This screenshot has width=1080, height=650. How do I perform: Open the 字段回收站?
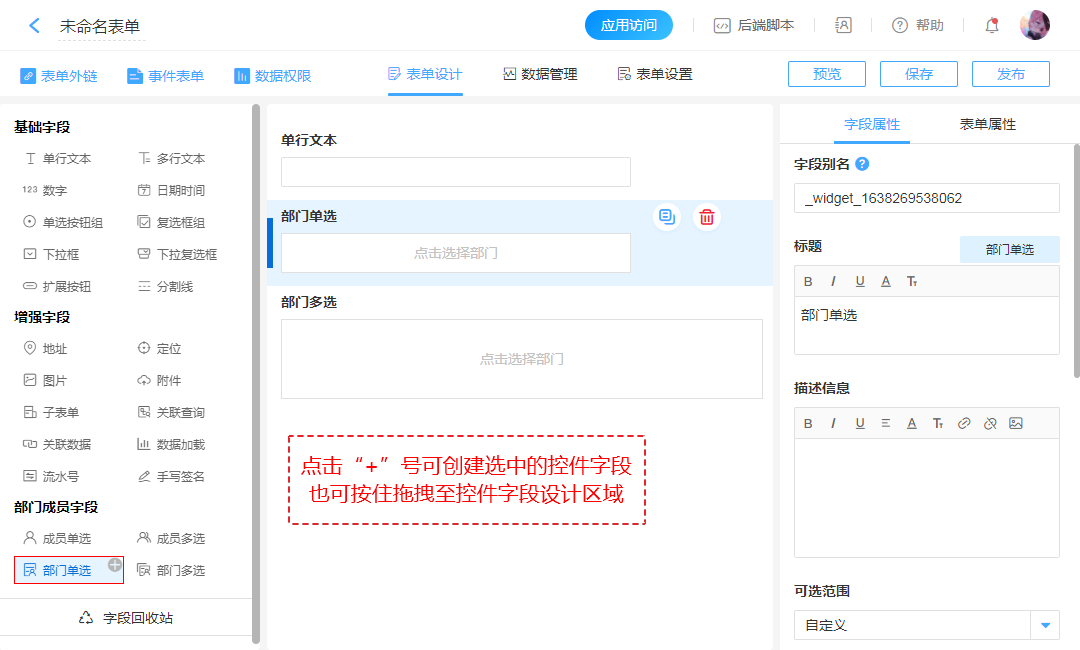[126, 618]
